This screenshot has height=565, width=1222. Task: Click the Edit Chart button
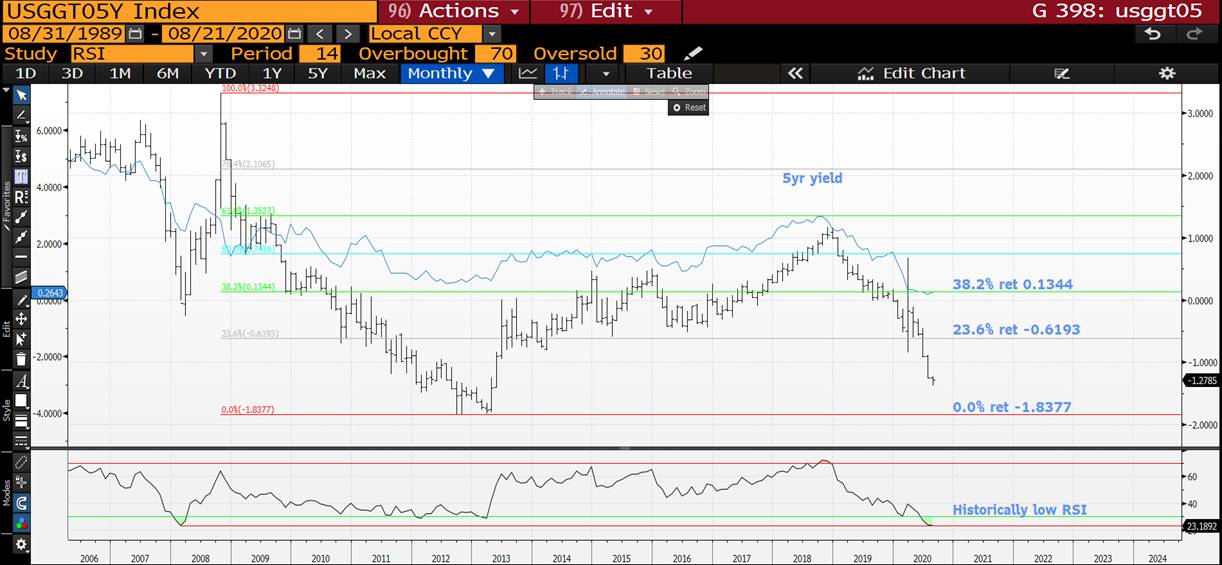(x=911, y=73)
